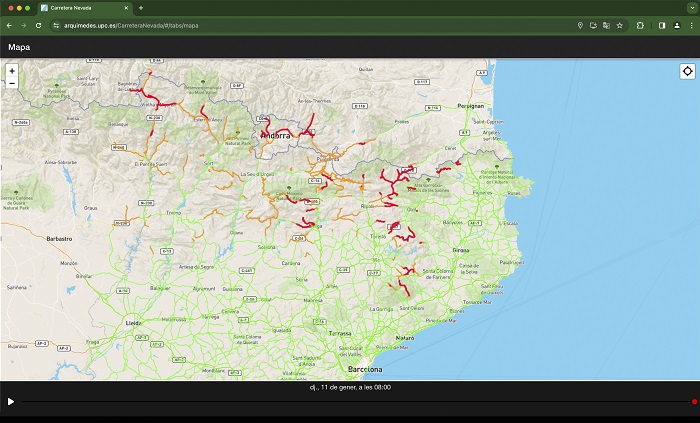Open Chrome side panel
This screenshot has width=700, height=423.
click(x=662, y=25)
